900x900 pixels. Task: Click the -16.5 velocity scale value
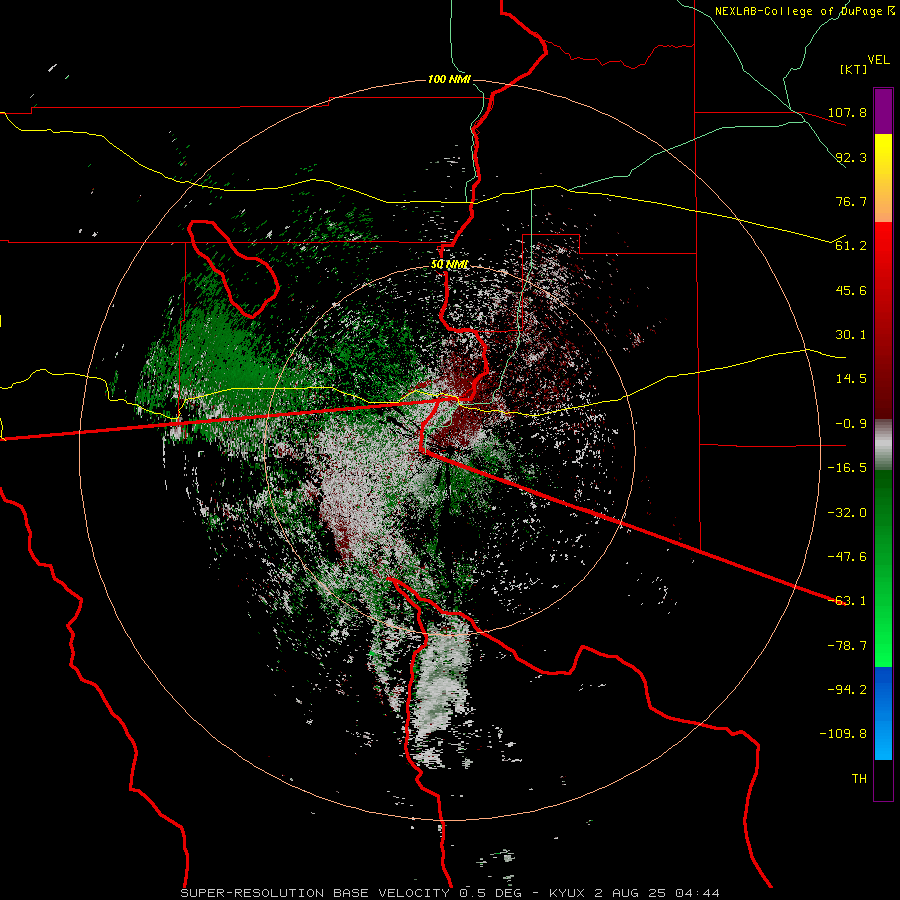[x=847, y=468]
